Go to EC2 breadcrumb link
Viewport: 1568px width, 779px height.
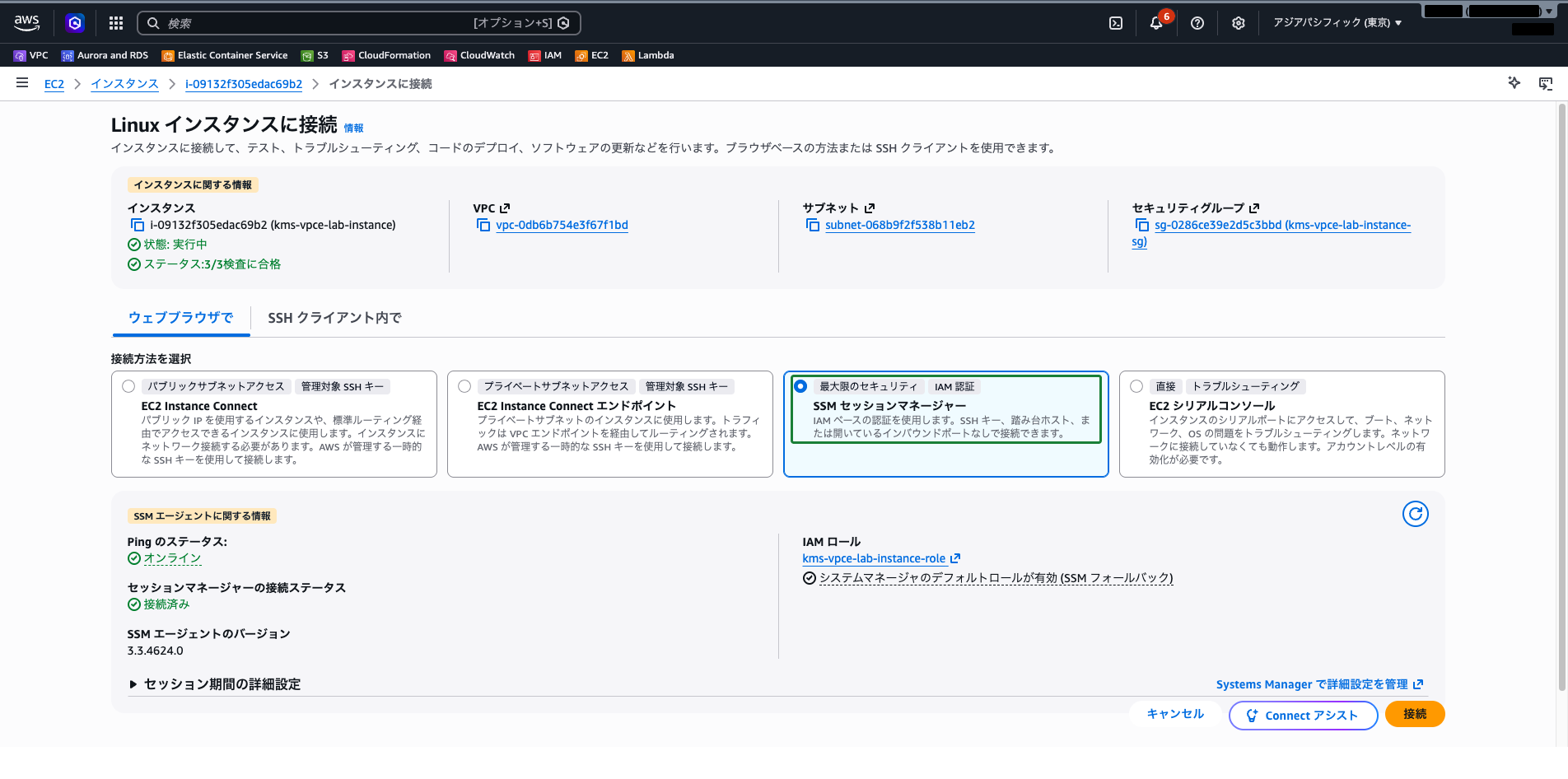pos(54,84)
